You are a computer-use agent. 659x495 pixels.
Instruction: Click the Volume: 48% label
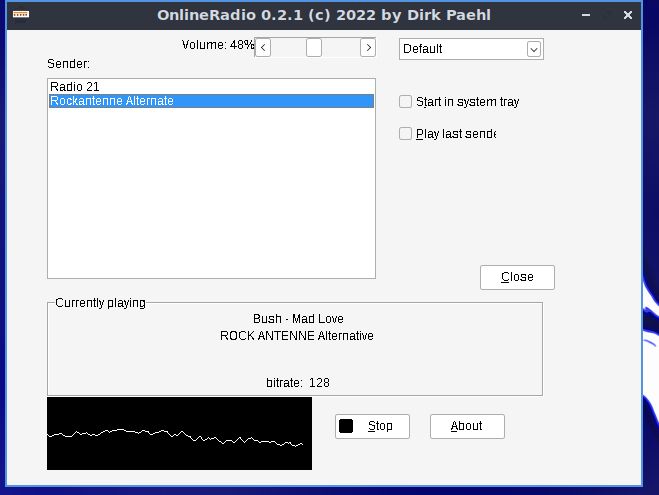pyautogui.click(x=218, y=45)
